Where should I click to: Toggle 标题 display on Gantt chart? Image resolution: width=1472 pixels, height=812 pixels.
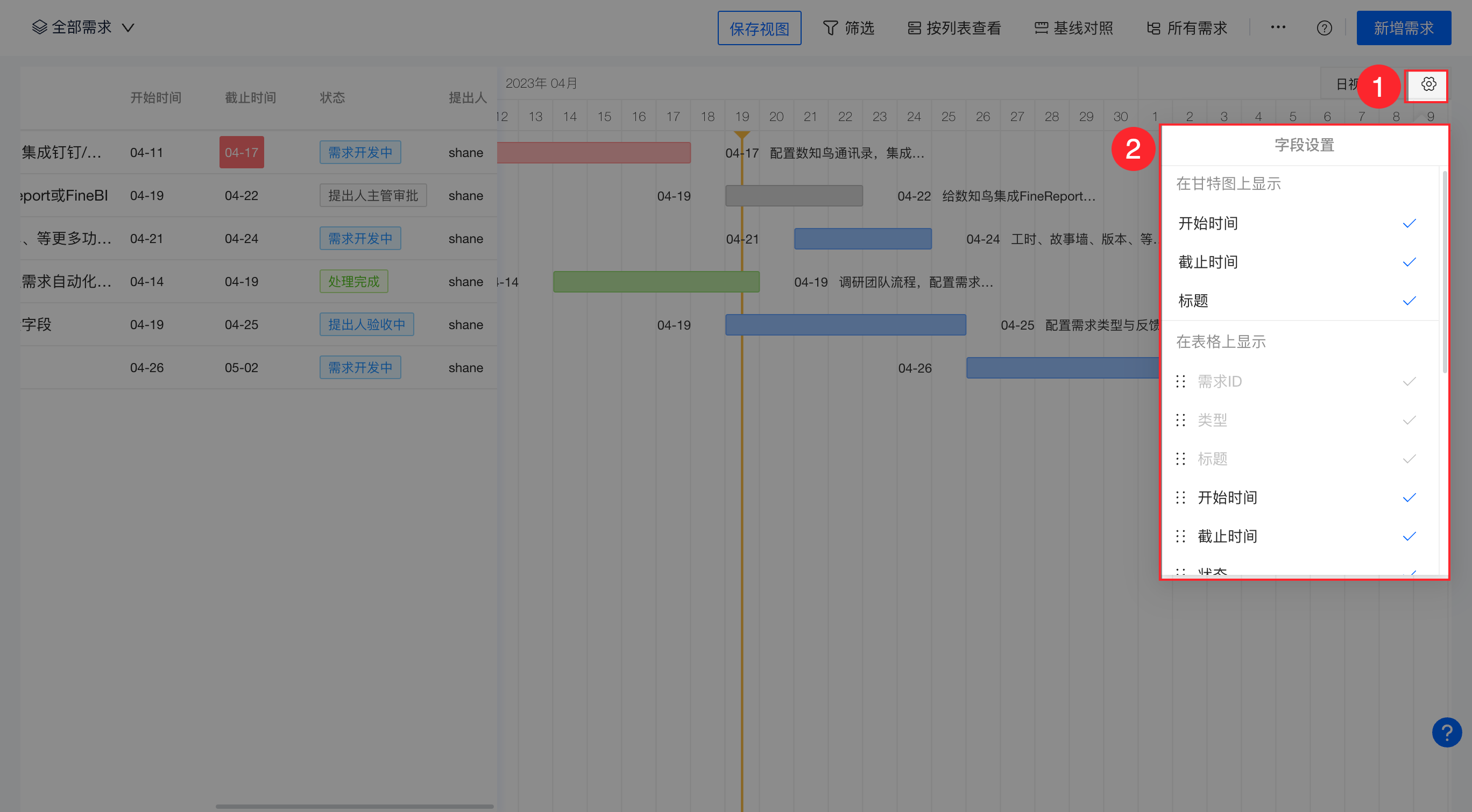point(1409,301)
